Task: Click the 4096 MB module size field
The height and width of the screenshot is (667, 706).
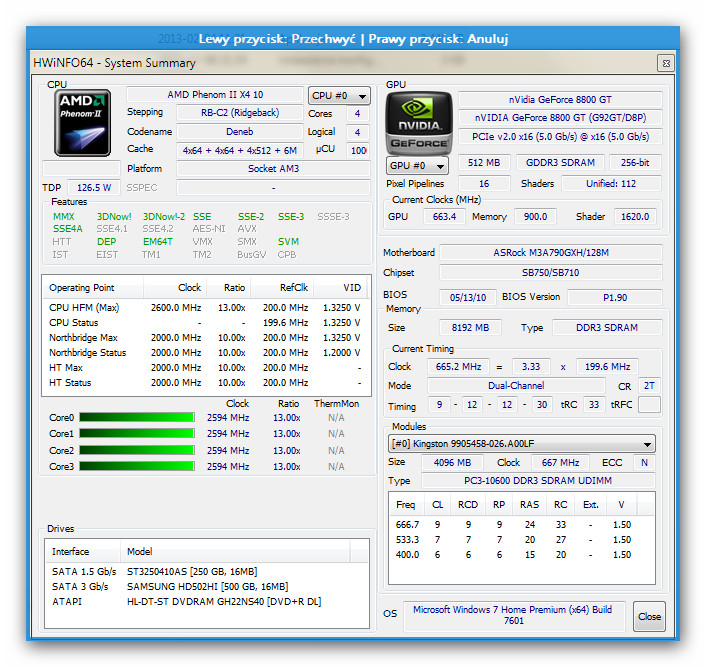Action: (x=452, y=463)
